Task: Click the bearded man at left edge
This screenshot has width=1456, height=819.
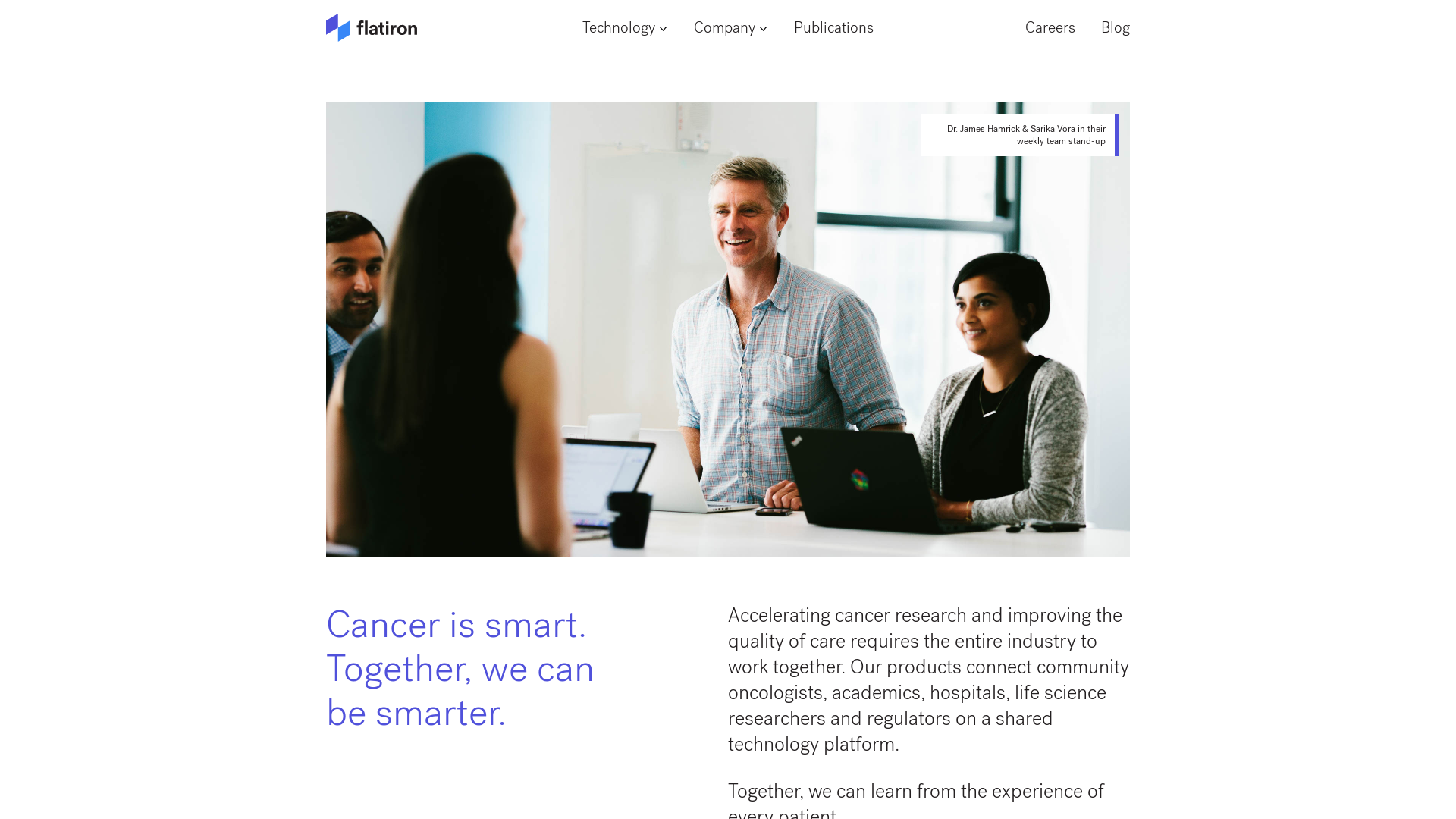Action: pos(355,303)
